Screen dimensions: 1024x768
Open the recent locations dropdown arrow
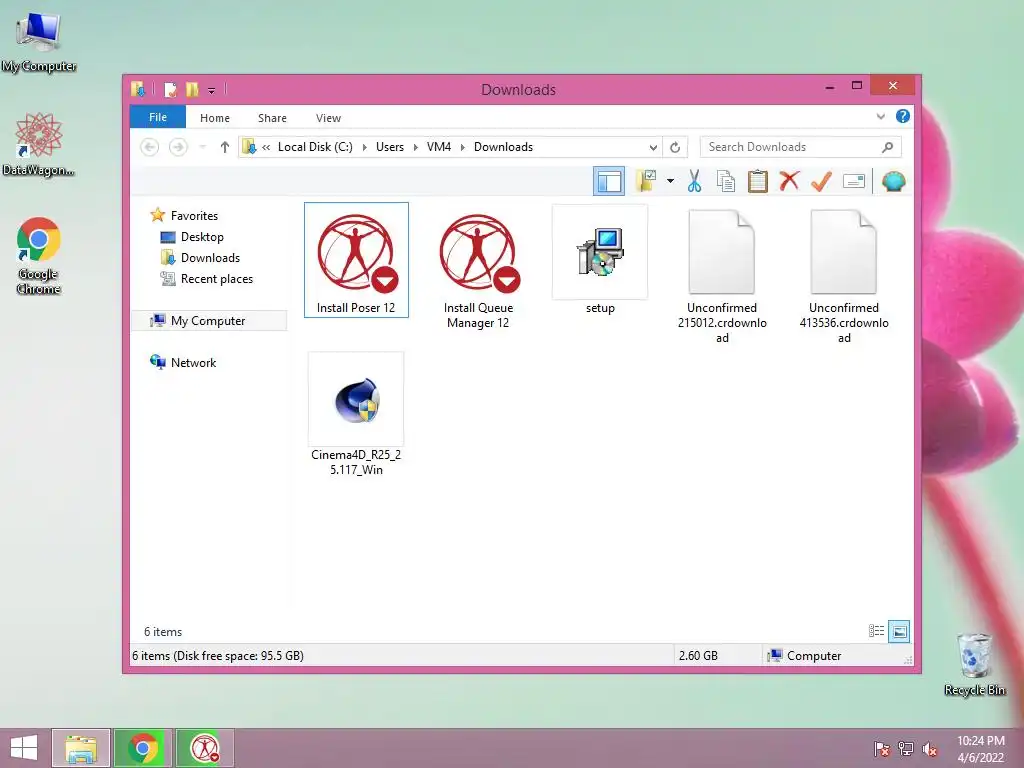tap(203, 147)
